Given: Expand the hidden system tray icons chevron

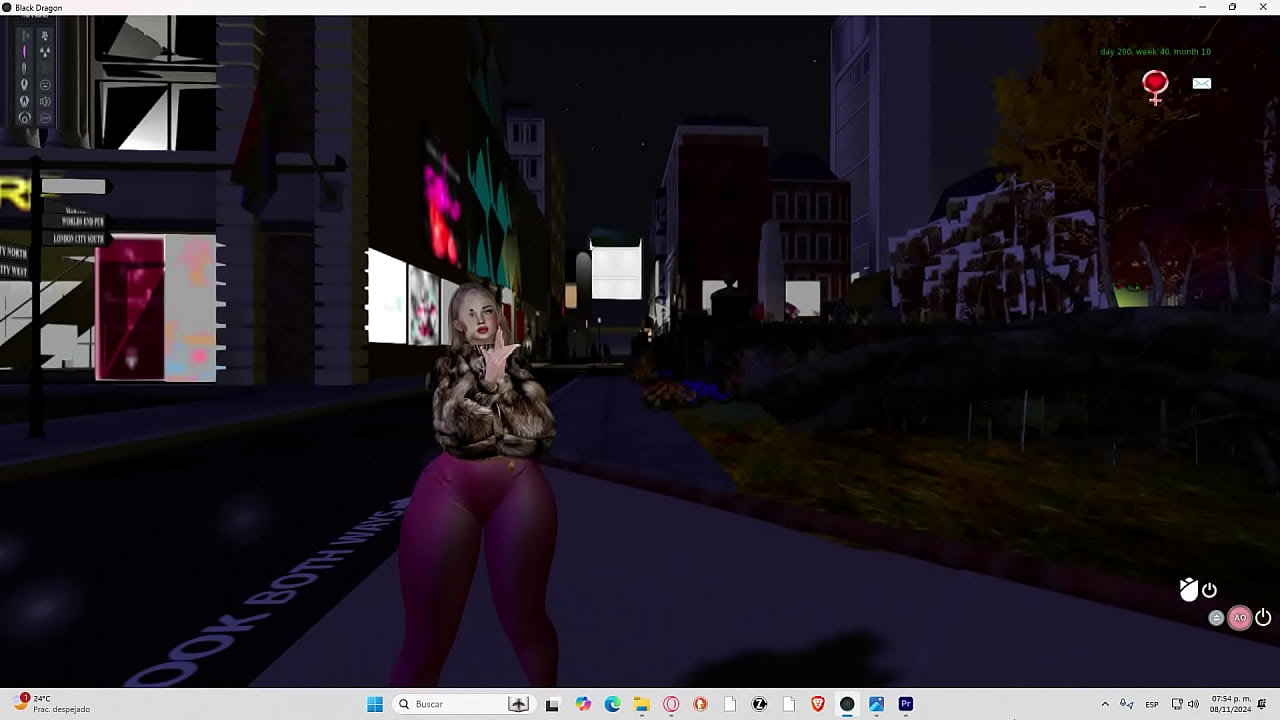Looking at the screenshot, I should (x=1105, y=704).
